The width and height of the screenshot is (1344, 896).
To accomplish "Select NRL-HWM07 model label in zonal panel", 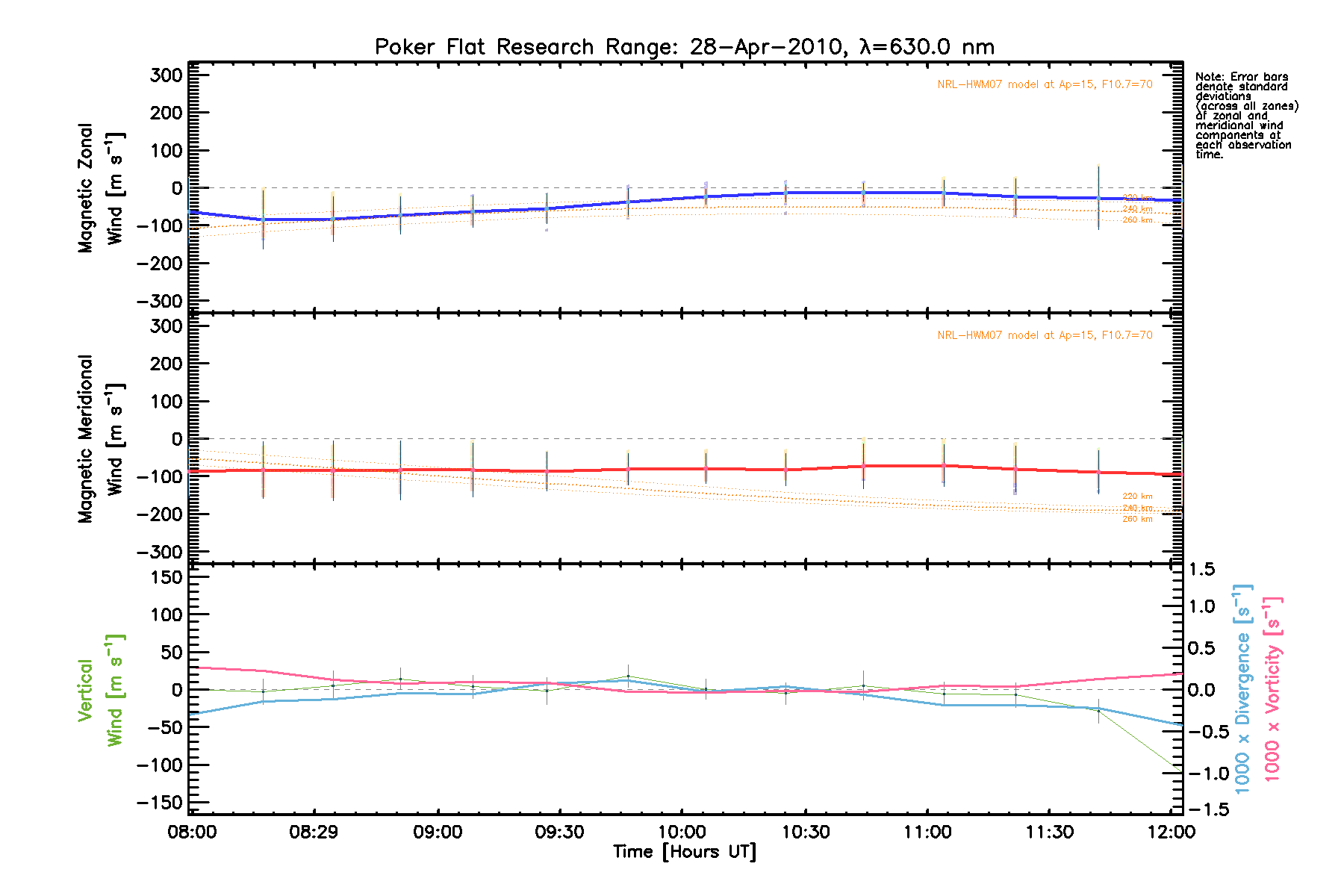I will (x=1045, y=84).
